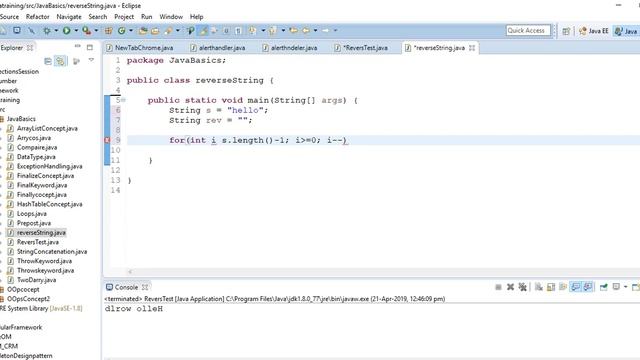
Task: Select the OOpsConcept2 package
Action: [x=28, y=299]
